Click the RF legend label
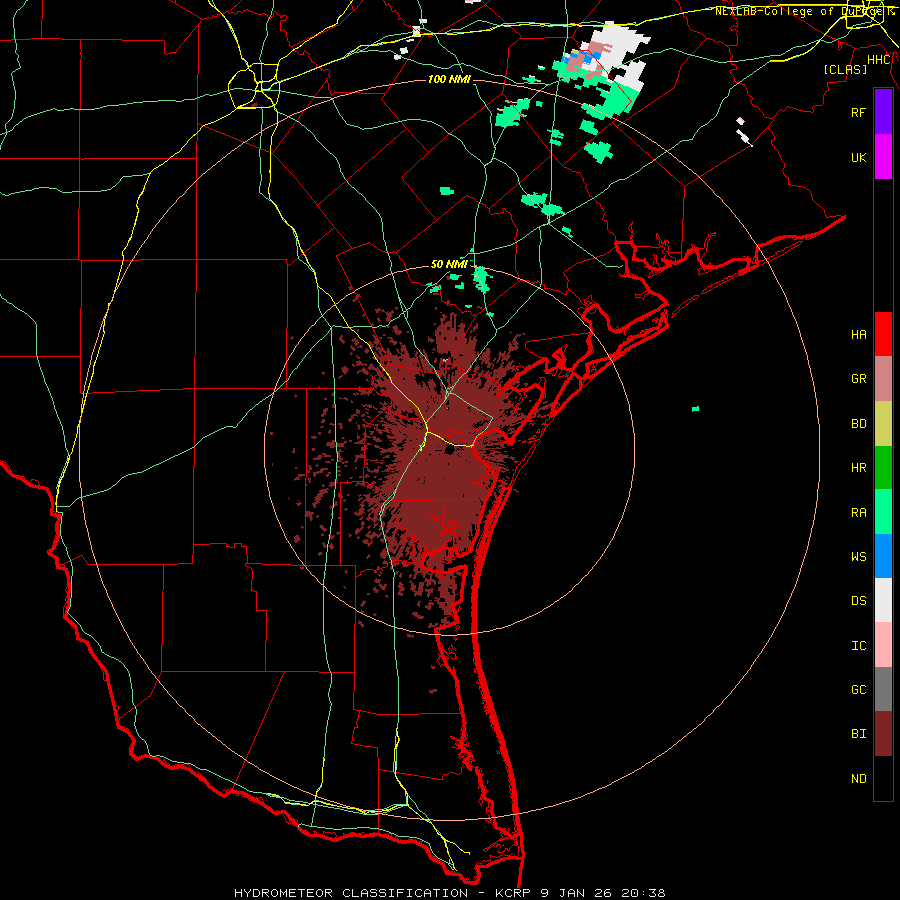 pos(858,112)
